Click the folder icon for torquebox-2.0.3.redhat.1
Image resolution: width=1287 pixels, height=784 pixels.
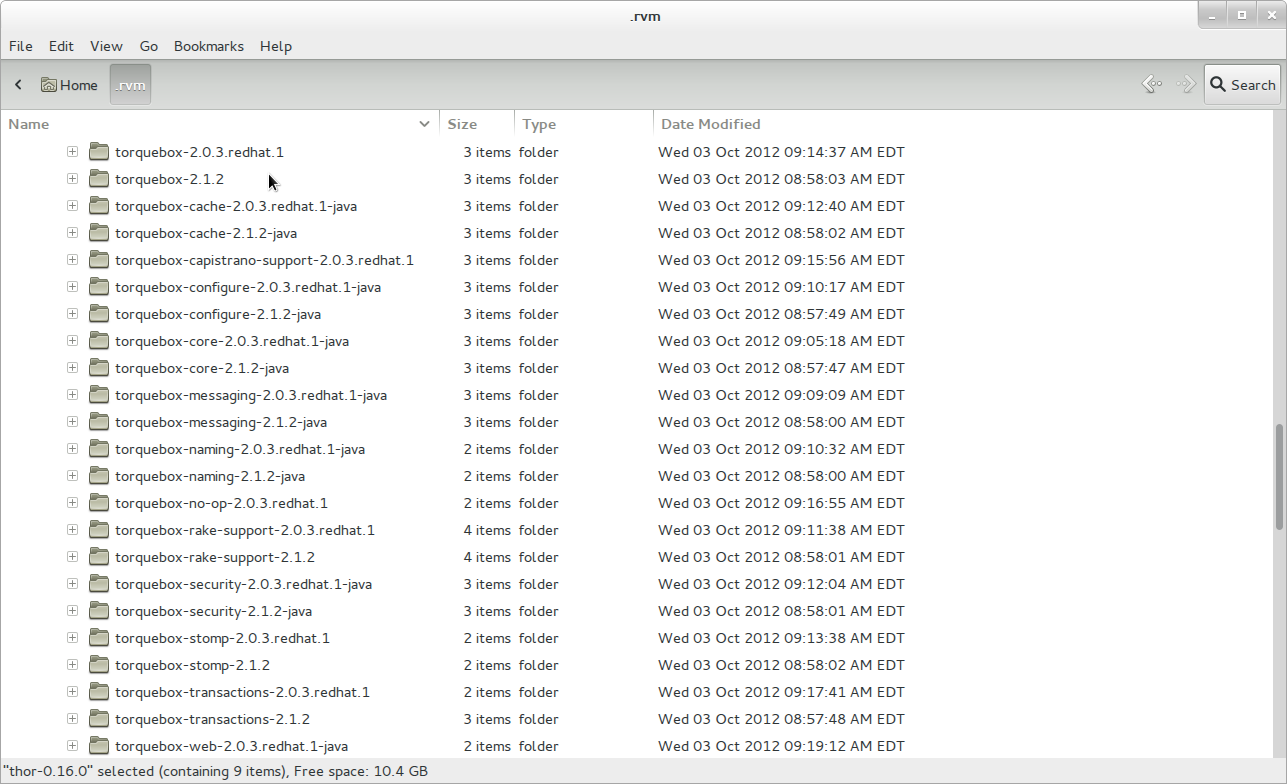click(98, 152)
